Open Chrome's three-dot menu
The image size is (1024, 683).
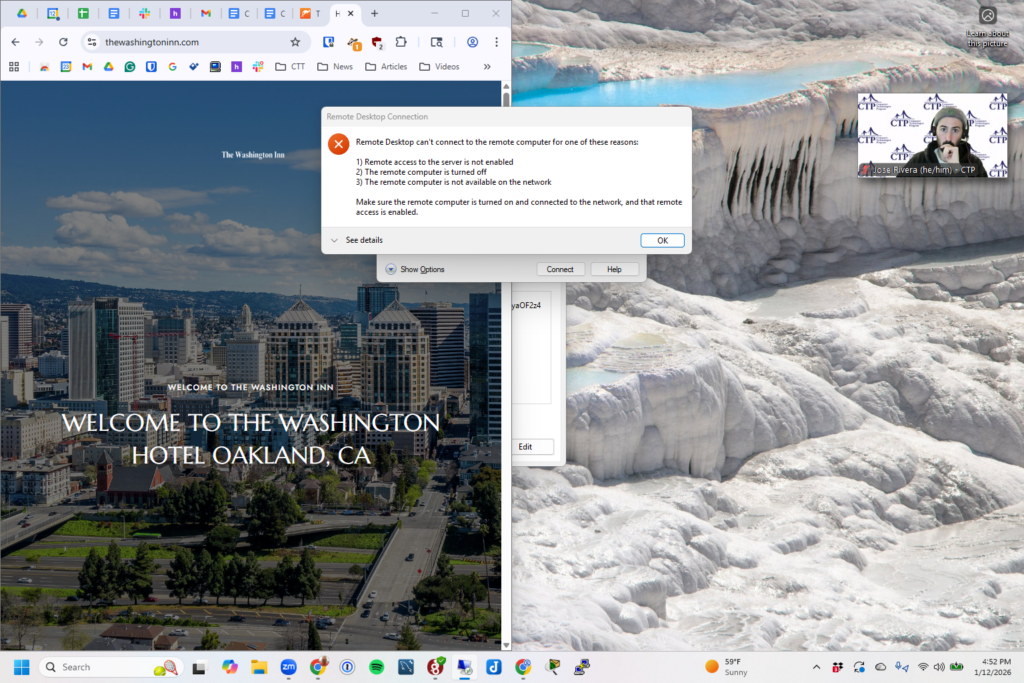click(x=496, y=42)
